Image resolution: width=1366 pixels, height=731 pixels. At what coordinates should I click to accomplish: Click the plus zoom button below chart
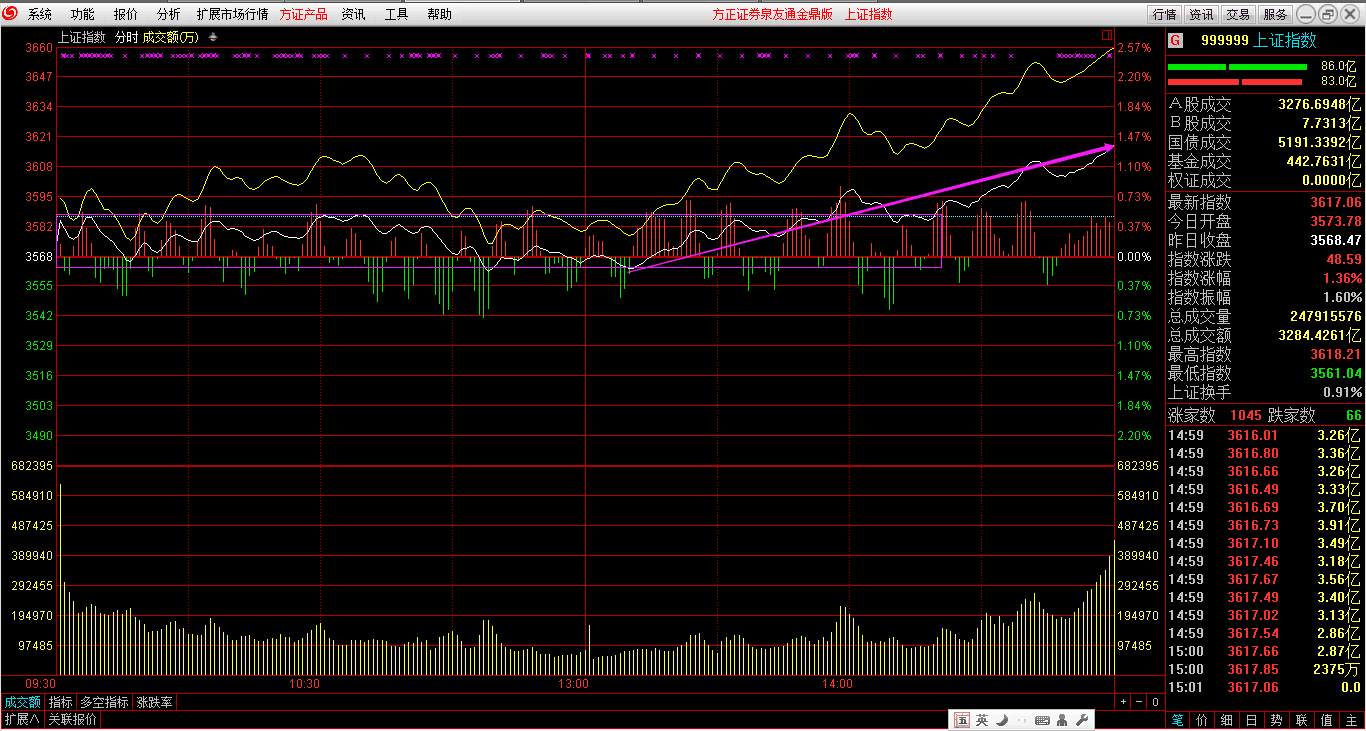coord(1123,702)
